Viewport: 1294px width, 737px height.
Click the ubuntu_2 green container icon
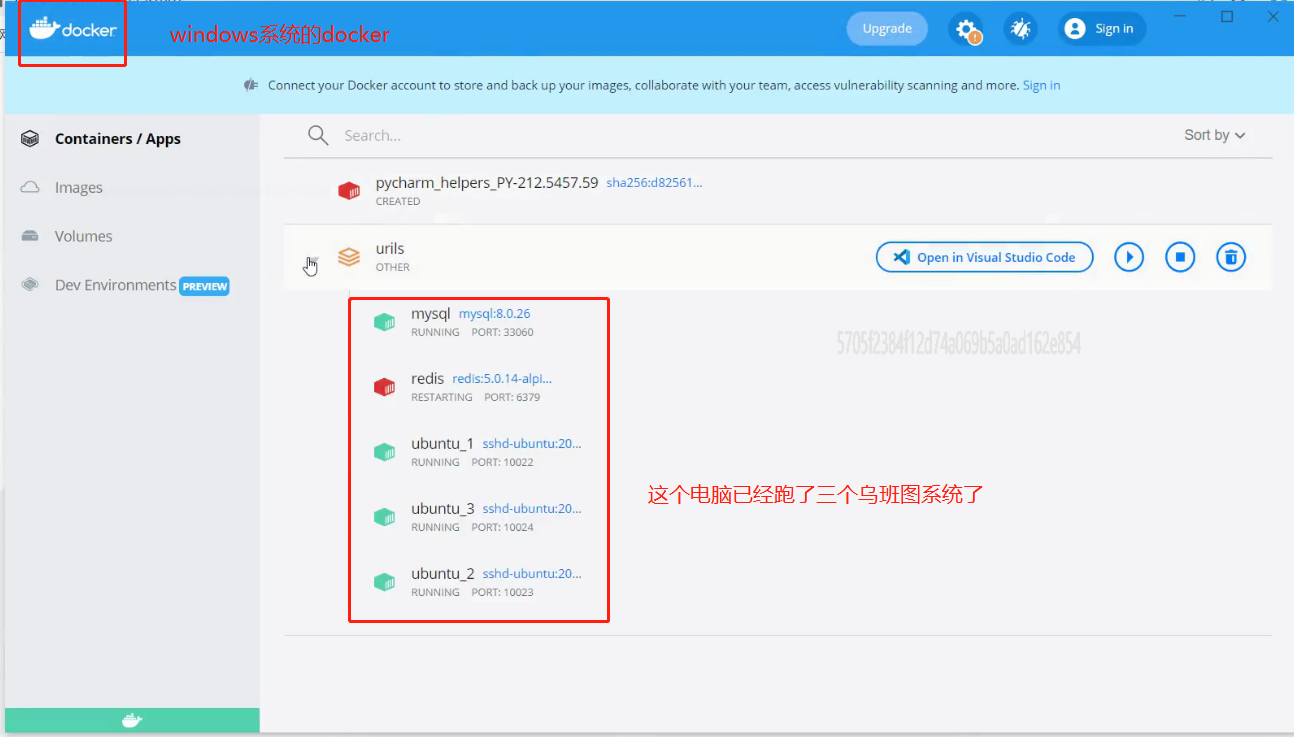[384, 582]
